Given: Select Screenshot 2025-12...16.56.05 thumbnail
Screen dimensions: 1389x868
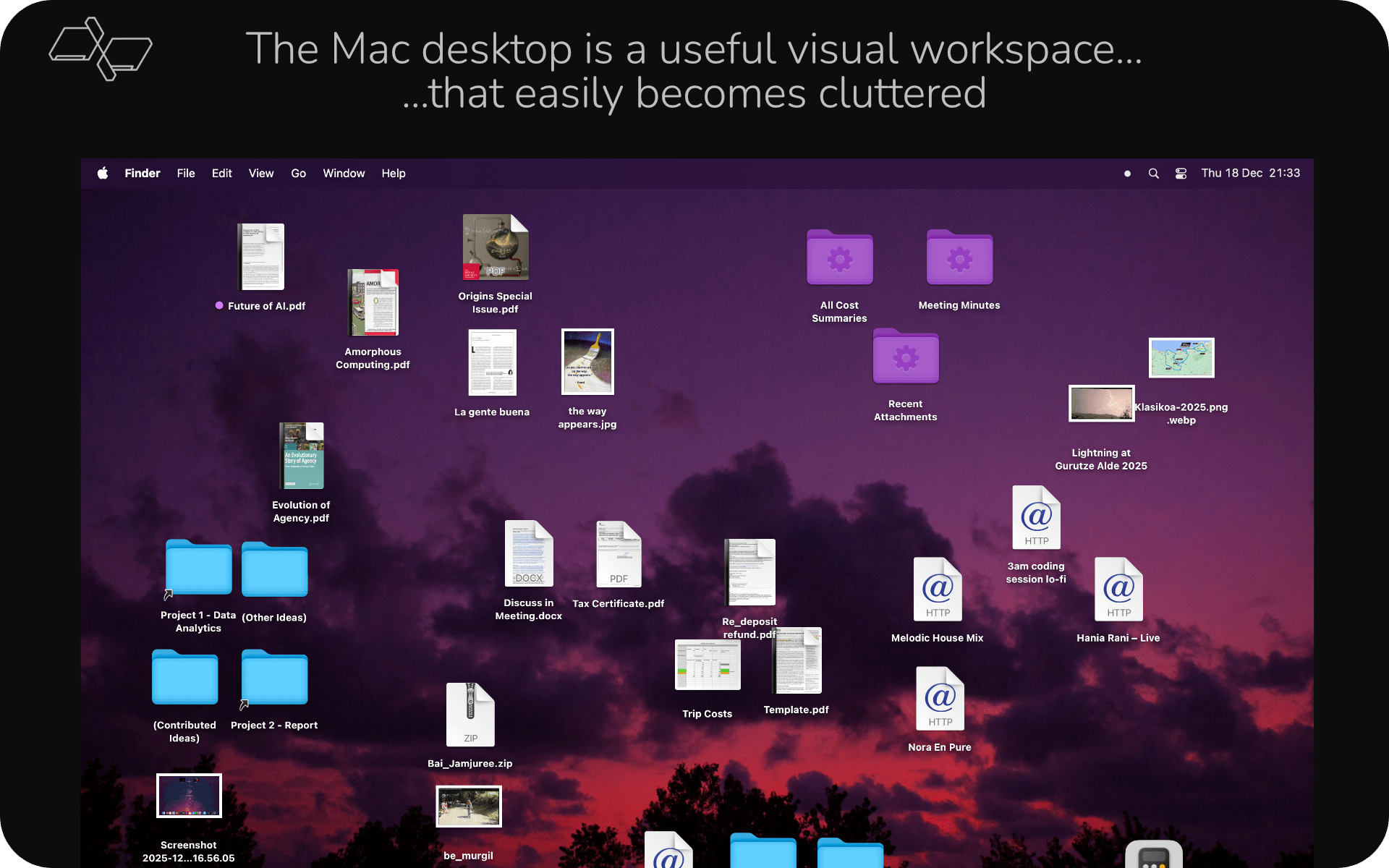Looking at the screenshot, I should (189, 796).
